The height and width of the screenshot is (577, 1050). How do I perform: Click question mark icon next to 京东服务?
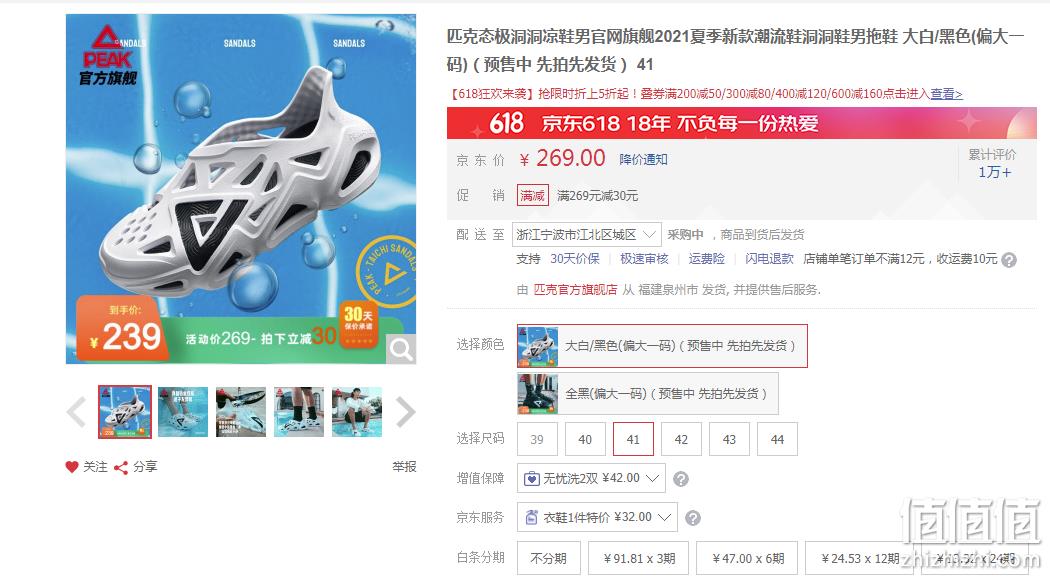[x=693, y=518]
